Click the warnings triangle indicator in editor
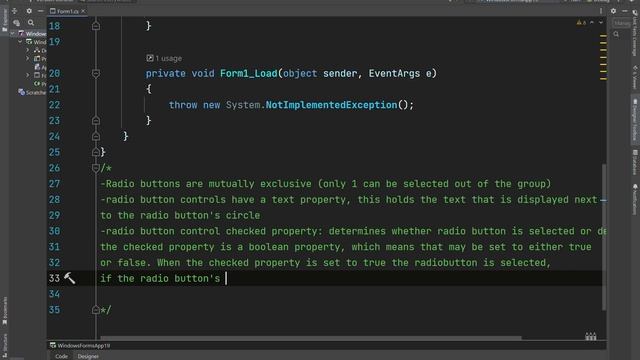The width and height of the screenshot is (640, 360). click(581, 23)
